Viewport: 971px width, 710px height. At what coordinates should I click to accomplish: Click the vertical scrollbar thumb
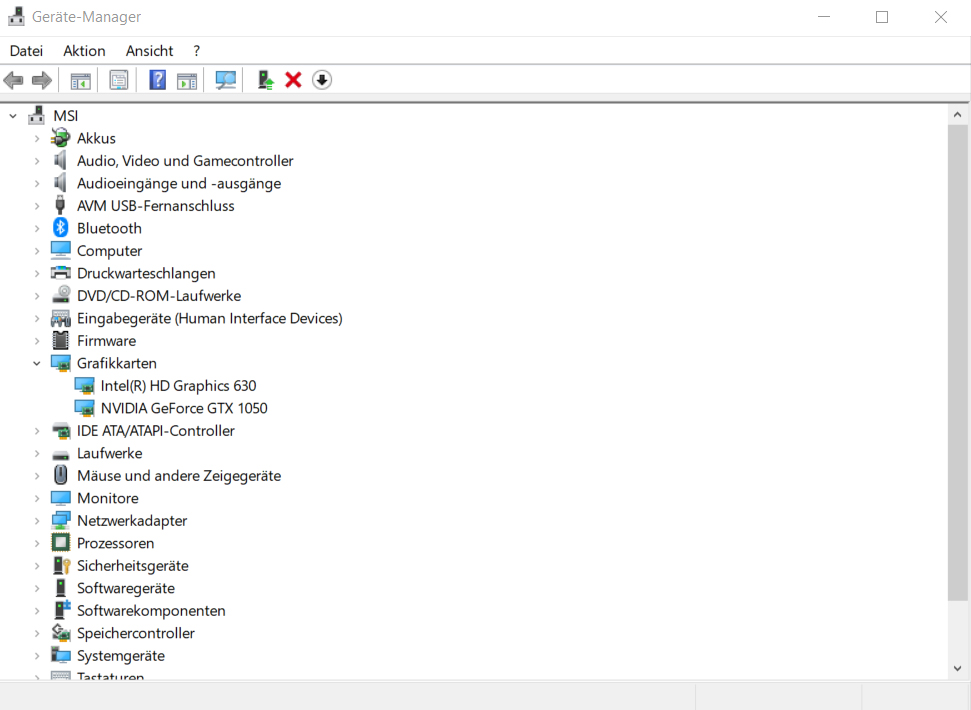(957, 362)
